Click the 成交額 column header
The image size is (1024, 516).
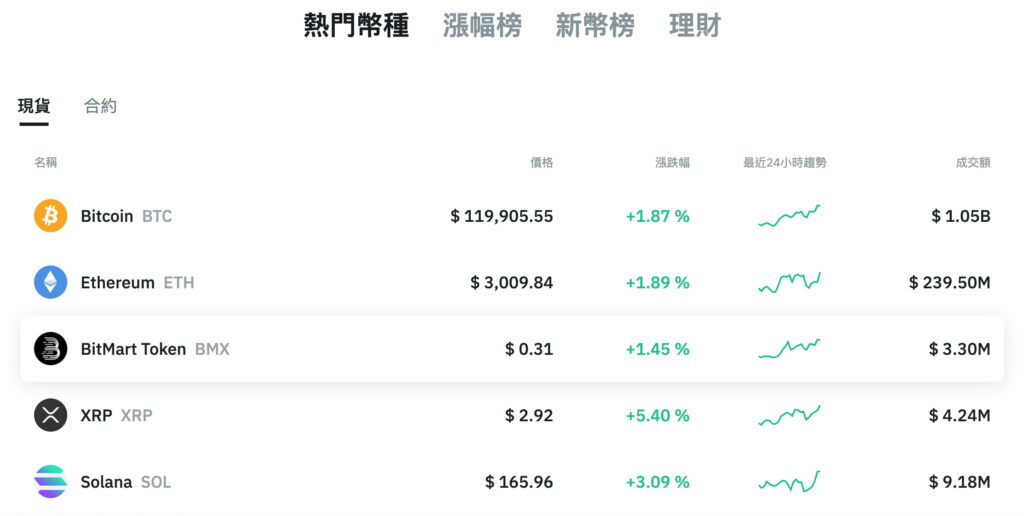(x=973, y=162)
